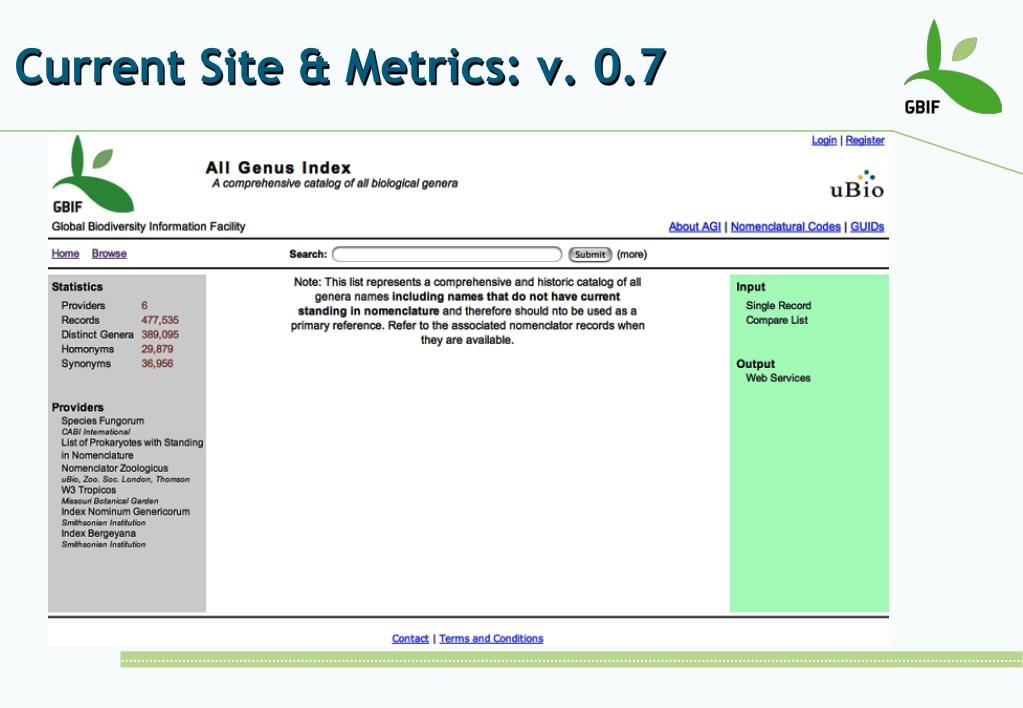Click the uBio logo
Viewport: 1023px width, 708px height.
tap(857, 185)
